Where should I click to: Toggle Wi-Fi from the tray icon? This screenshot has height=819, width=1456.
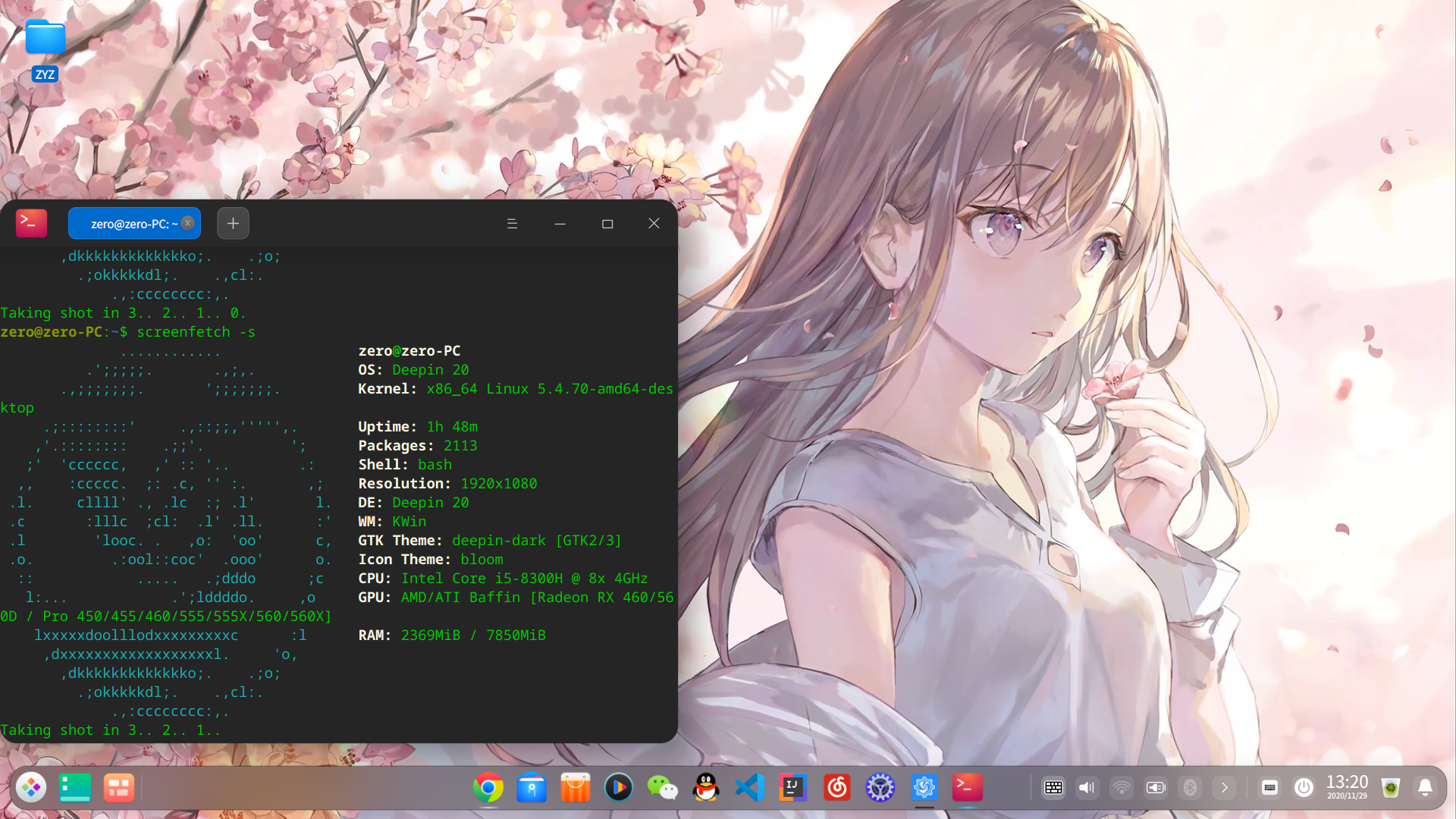click(x=1121, y=788)
